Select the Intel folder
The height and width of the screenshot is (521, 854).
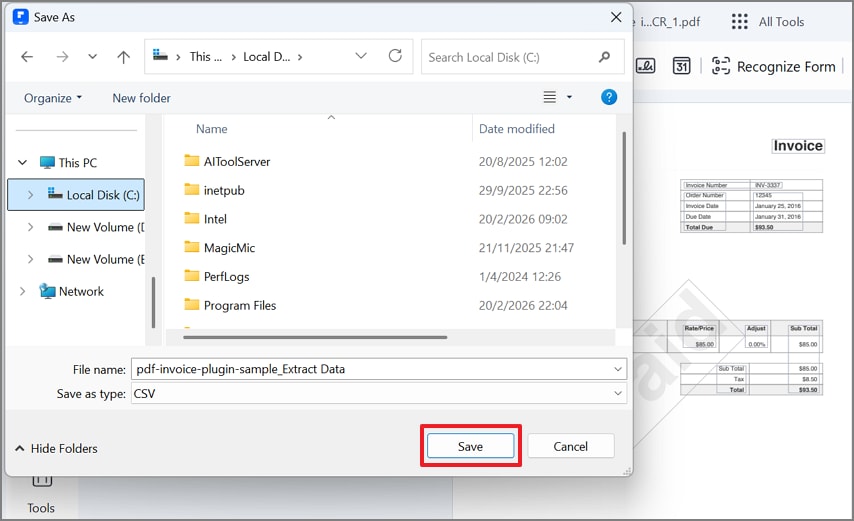pyautogui.click(x=215, y=219)
